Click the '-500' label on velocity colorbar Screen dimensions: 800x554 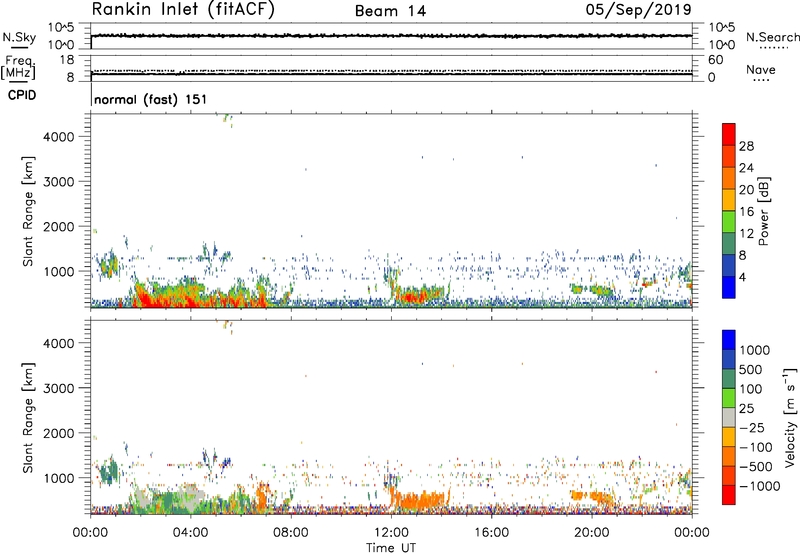click(x=756, y=467)
